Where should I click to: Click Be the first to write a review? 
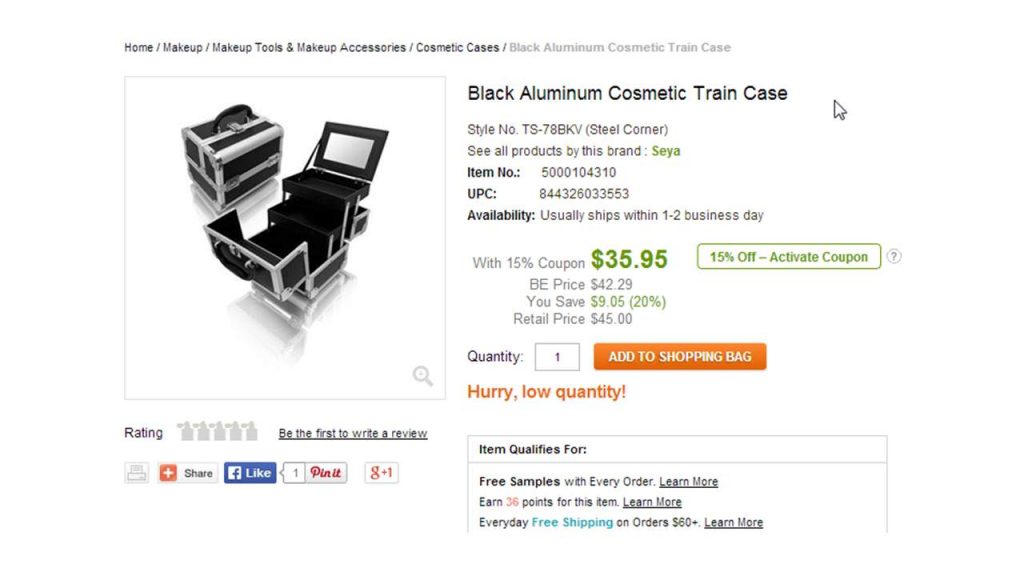pyautogui.click(x=353, y=434)
